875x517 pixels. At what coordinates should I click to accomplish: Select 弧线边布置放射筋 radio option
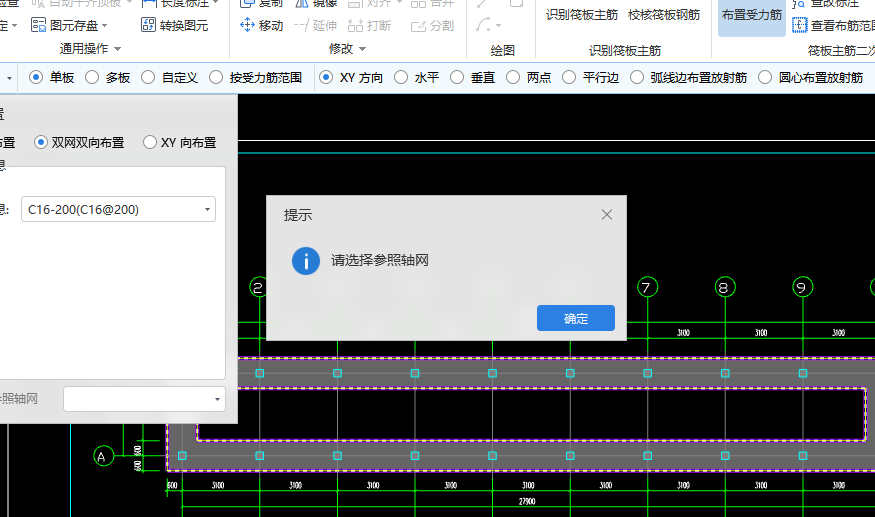click(x=637, y=77)
